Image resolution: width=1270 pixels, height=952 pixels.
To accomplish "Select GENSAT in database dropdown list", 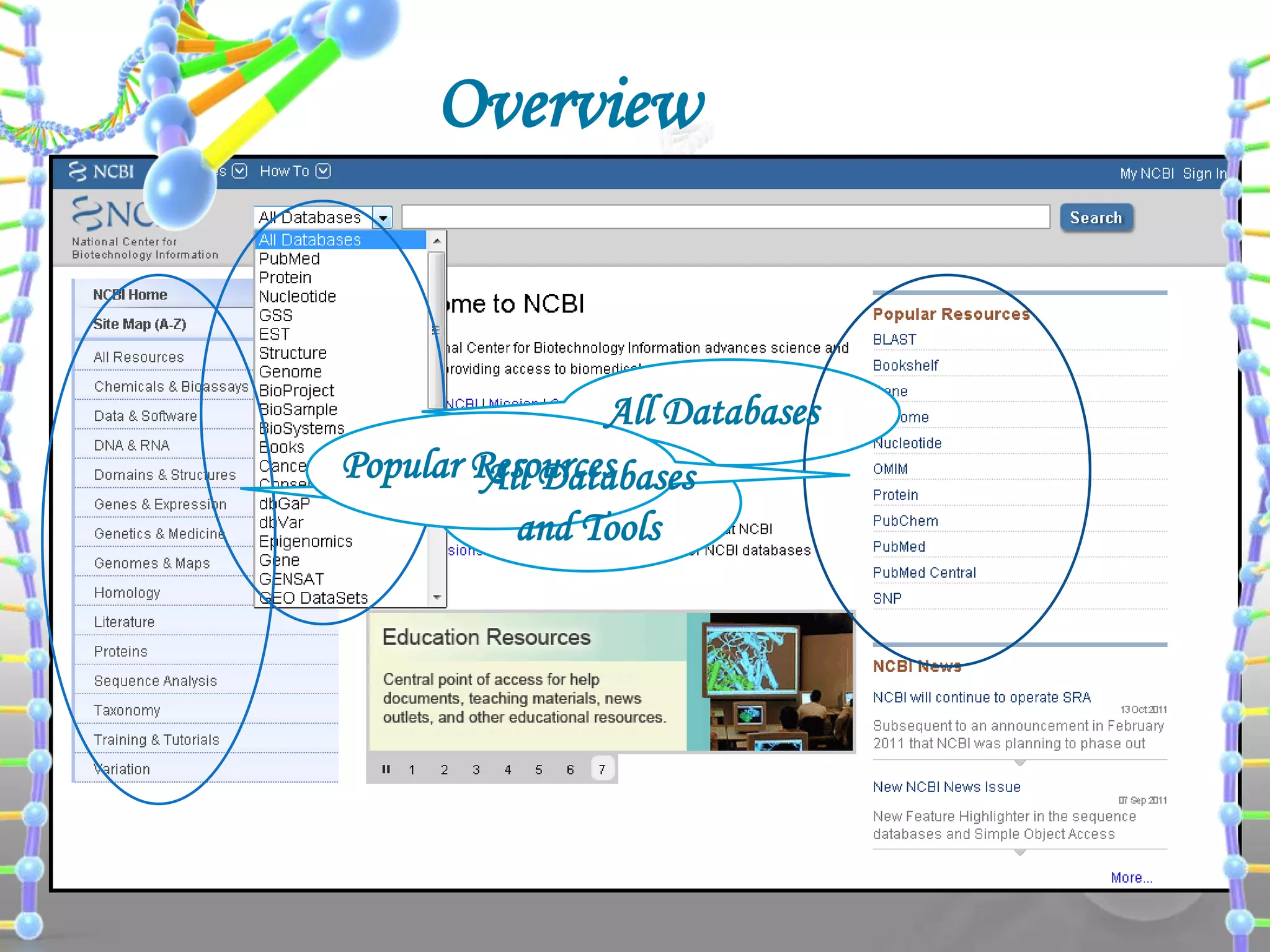I will (291, 579).
